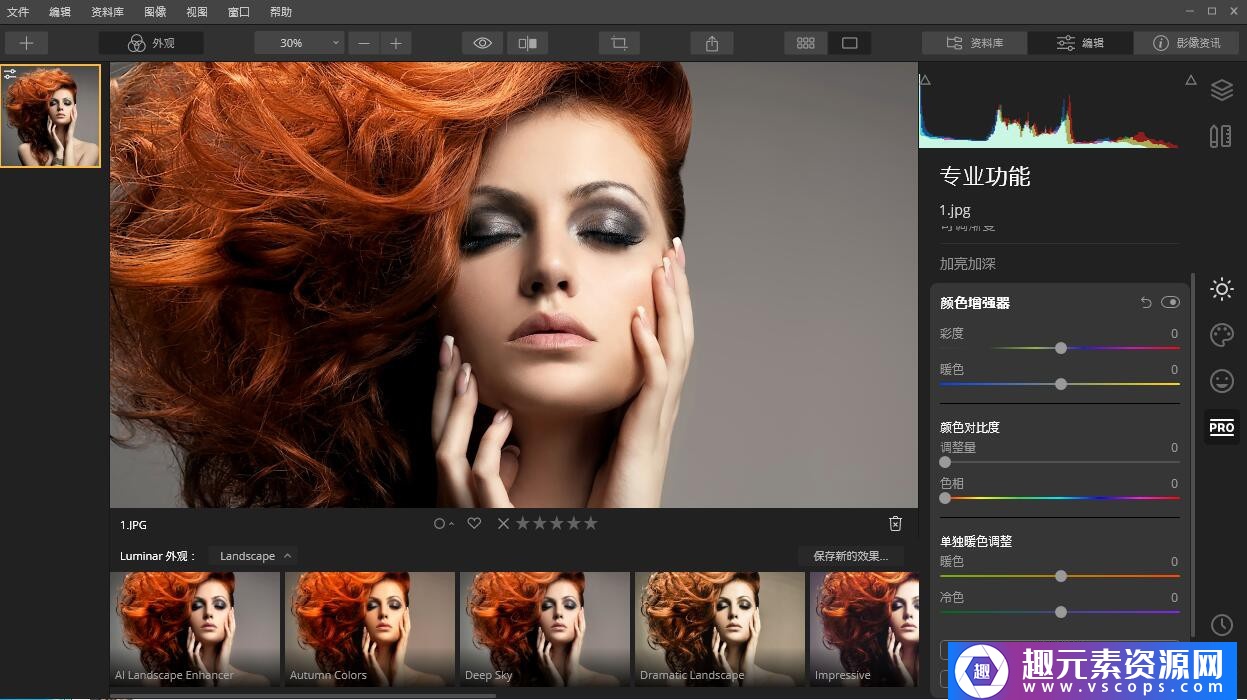The width and height of the screenshot is (1247, 700).
Task: Select the Essentials sun icon
Action: (1221, 289)
